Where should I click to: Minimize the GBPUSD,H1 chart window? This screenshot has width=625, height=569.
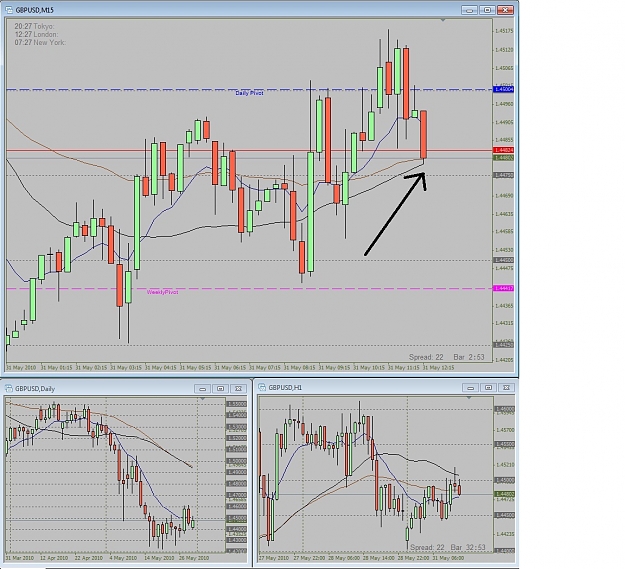470,387
